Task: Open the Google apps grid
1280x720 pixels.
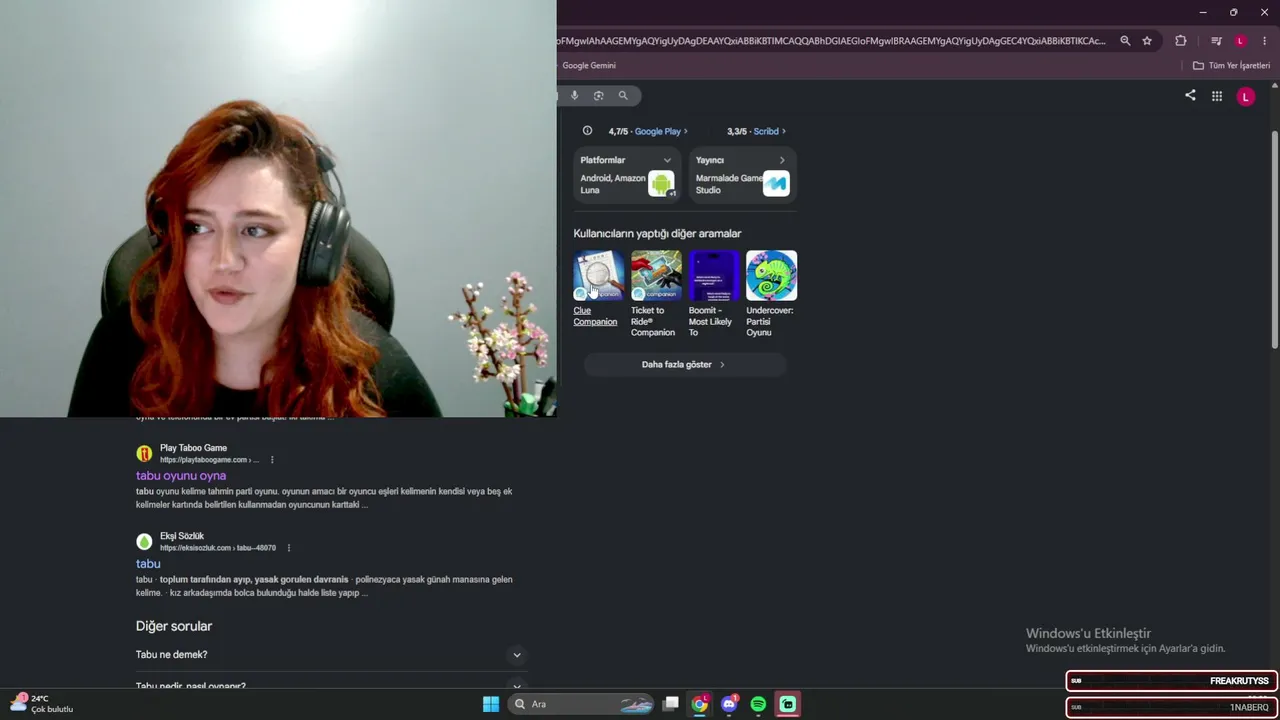Action: click(x=1217, y=96)
